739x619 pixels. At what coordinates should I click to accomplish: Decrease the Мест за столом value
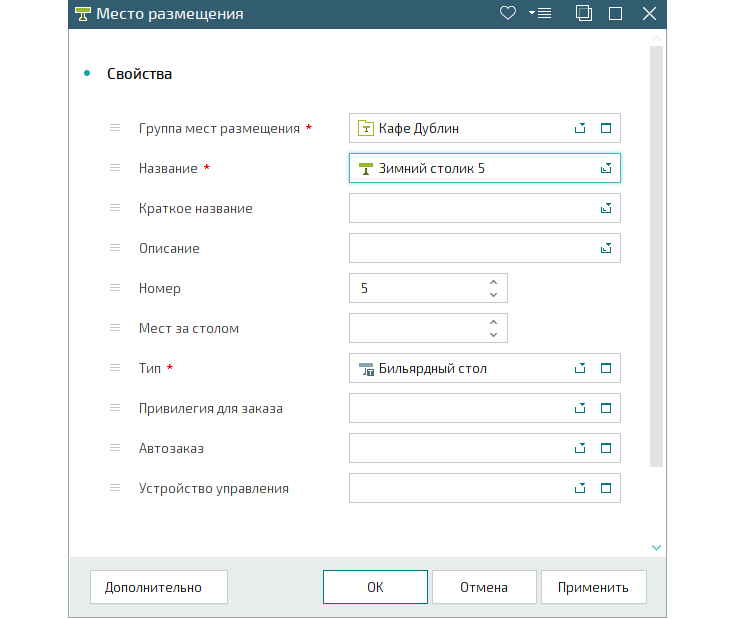point(493,335)
